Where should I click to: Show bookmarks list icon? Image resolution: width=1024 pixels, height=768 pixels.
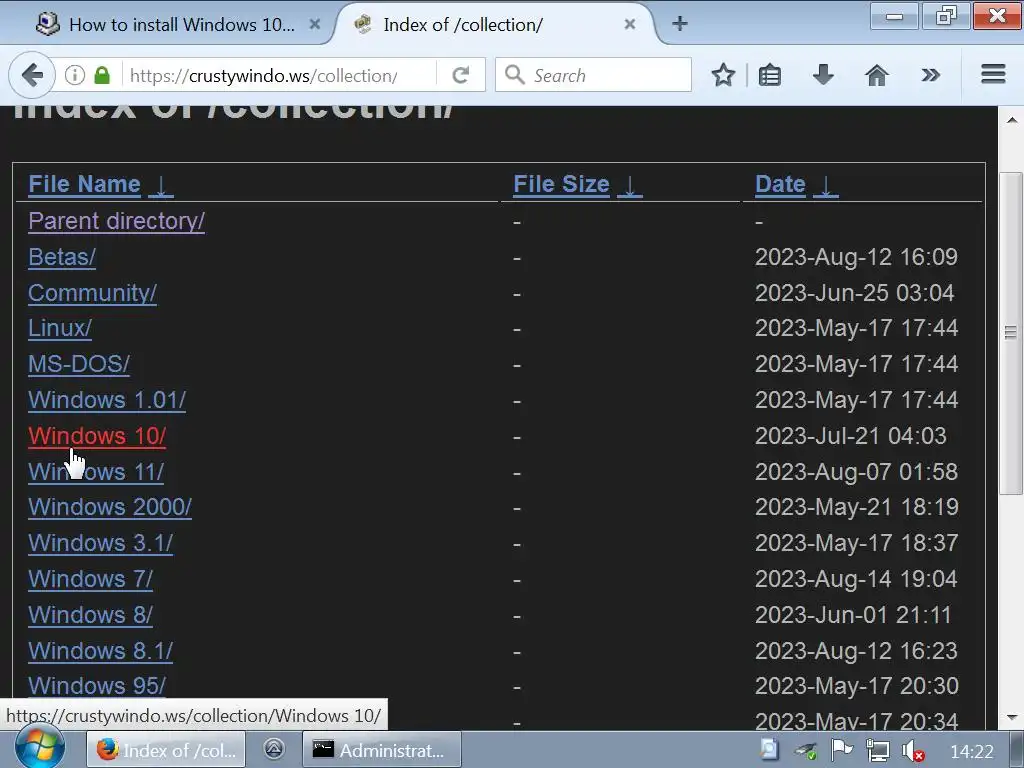click(770, 75)
